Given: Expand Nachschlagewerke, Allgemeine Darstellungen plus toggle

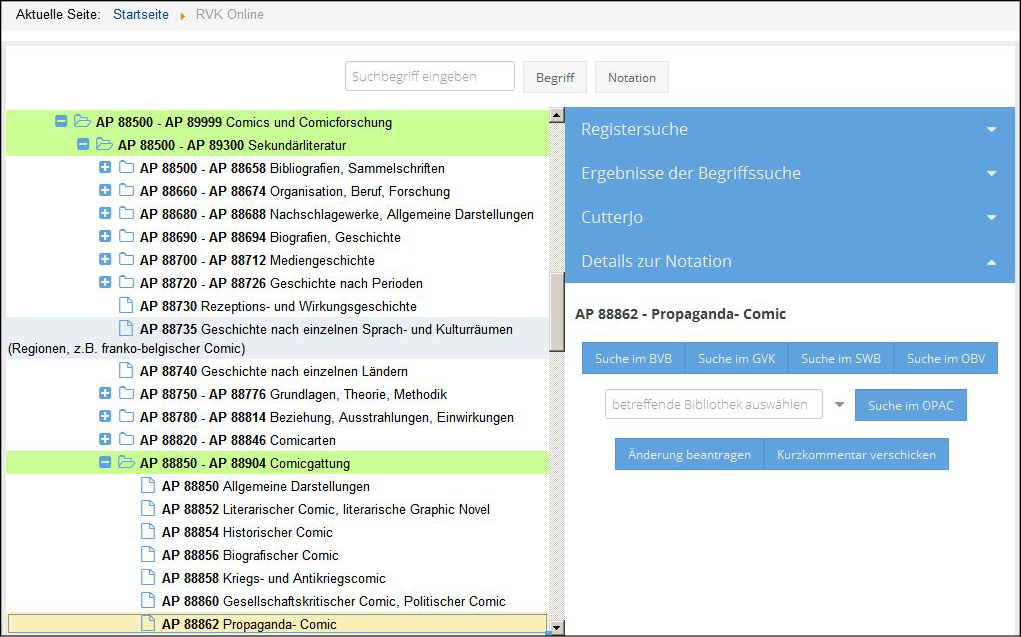Looking at the screenshot, I should point(105,213).
